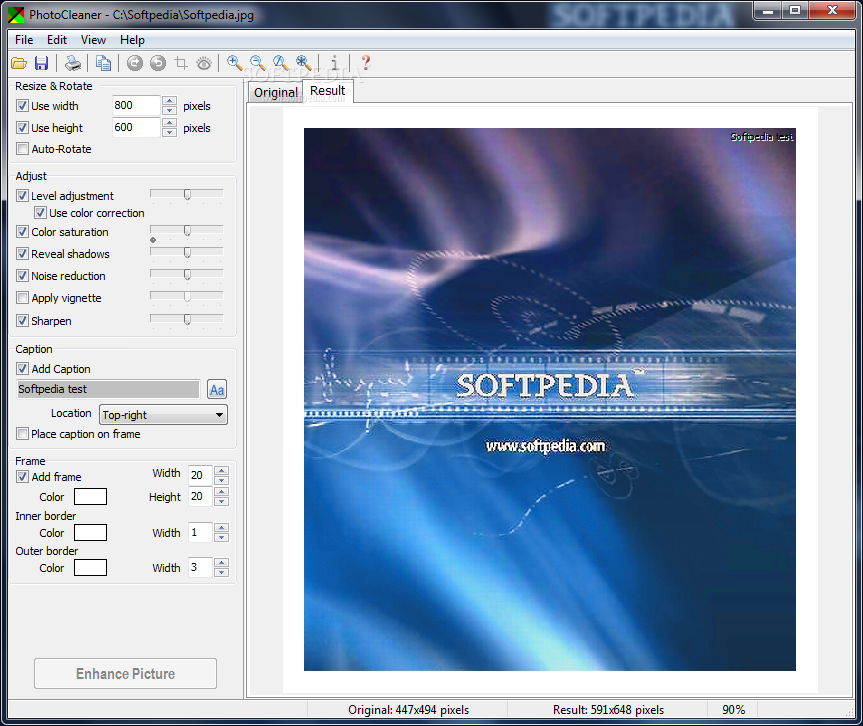Click the PhotoCleaner app icon in title bar

tap(16, 14)
